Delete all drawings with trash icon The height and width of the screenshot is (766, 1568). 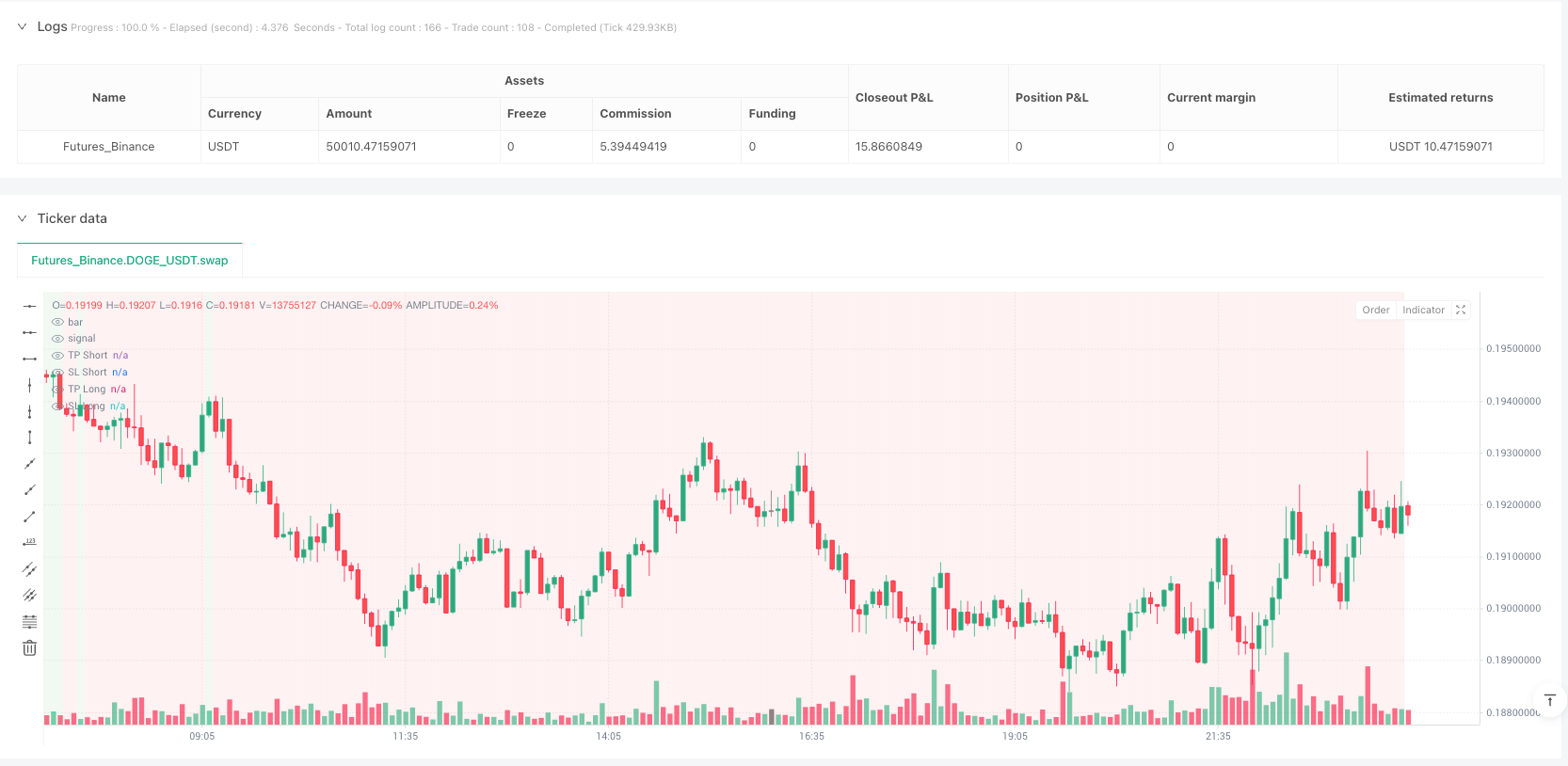(x=30, y=648)
